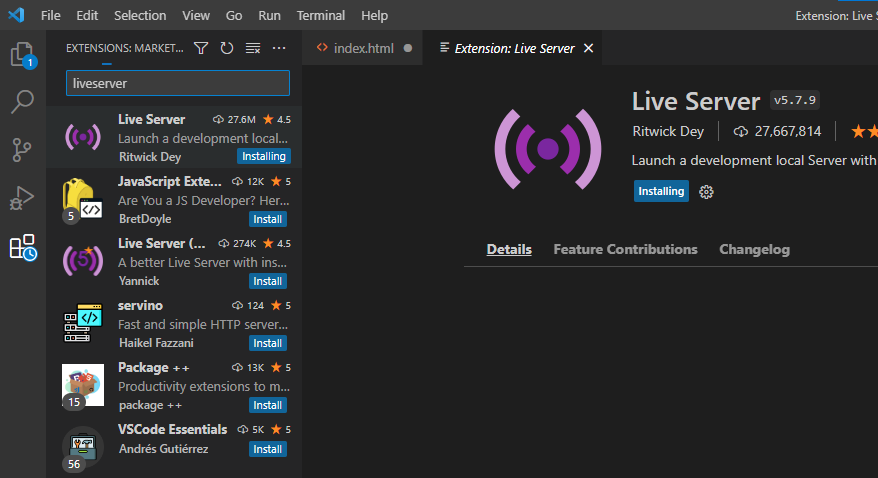Open the Extensions view icon

pos(23,247)
